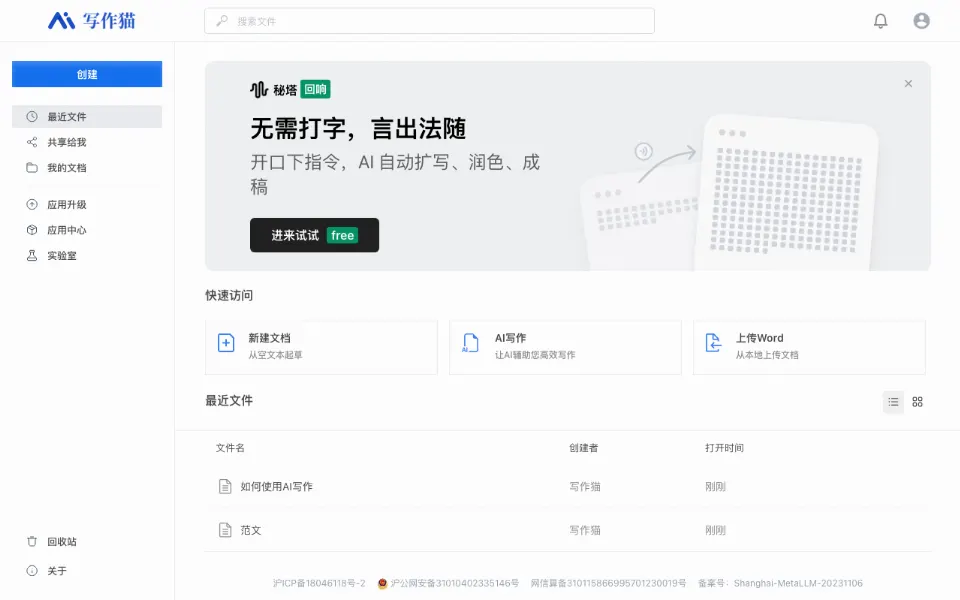Click the 进来试试 free button
The height and width of the screenshot is (600, 960).
[x=314, y=235]
